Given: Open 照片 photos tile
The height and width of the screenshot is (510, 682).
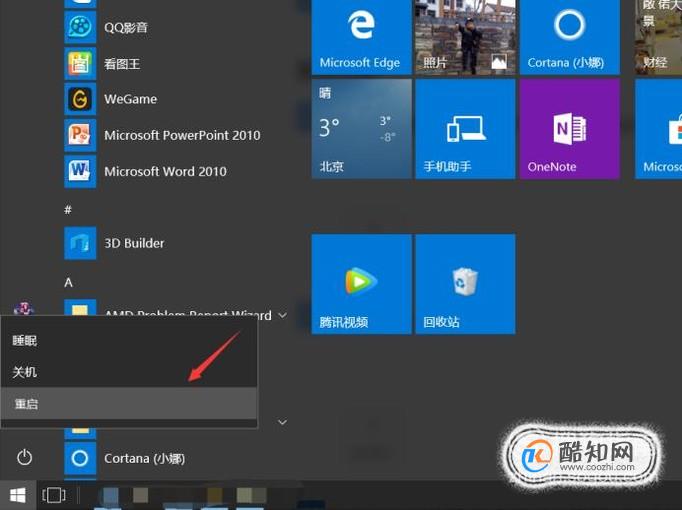Looking at the screenshot, I should point(465,37).
